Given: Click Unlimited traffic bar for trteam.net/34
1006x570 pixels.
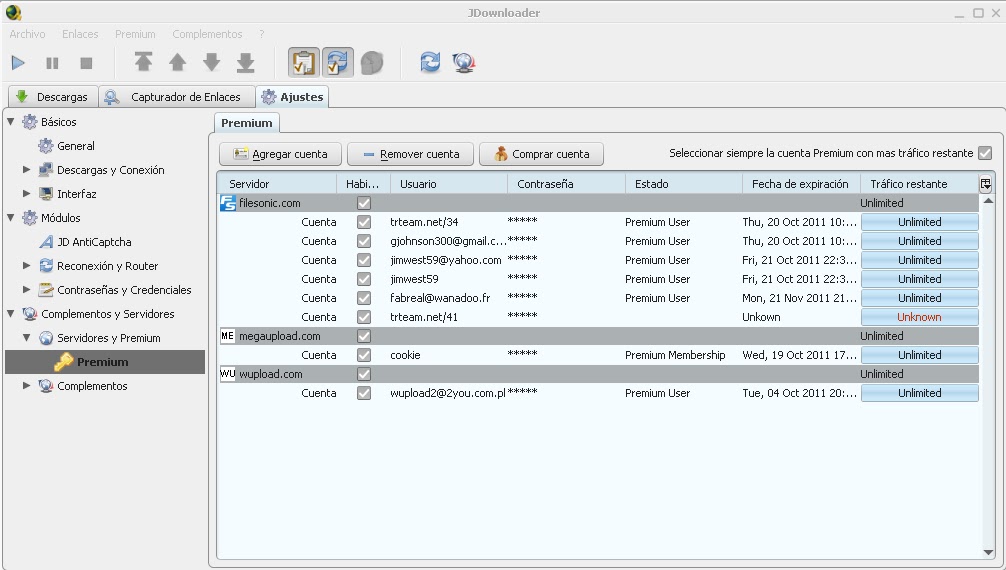Looking at the screenshot, I should [919, 222].
